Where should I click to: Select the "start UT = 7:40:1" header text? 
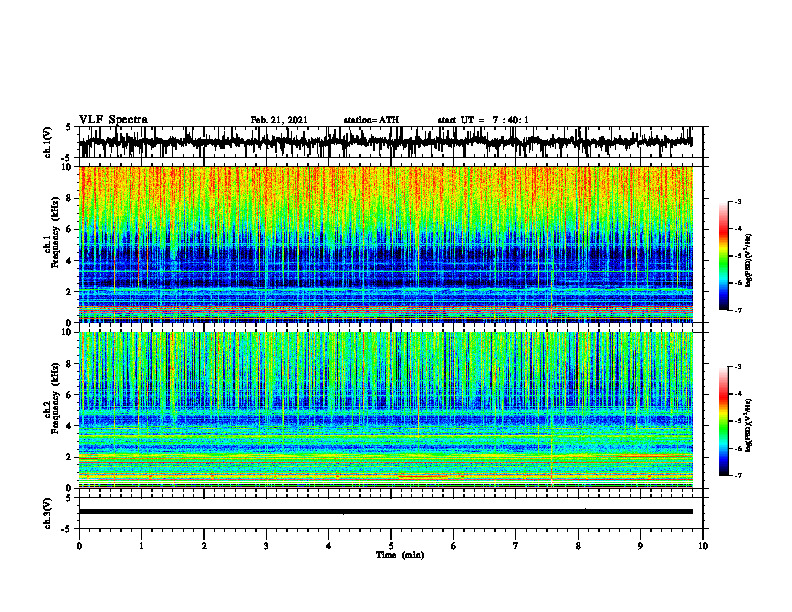pyautogui.click(x=483, y=120)
